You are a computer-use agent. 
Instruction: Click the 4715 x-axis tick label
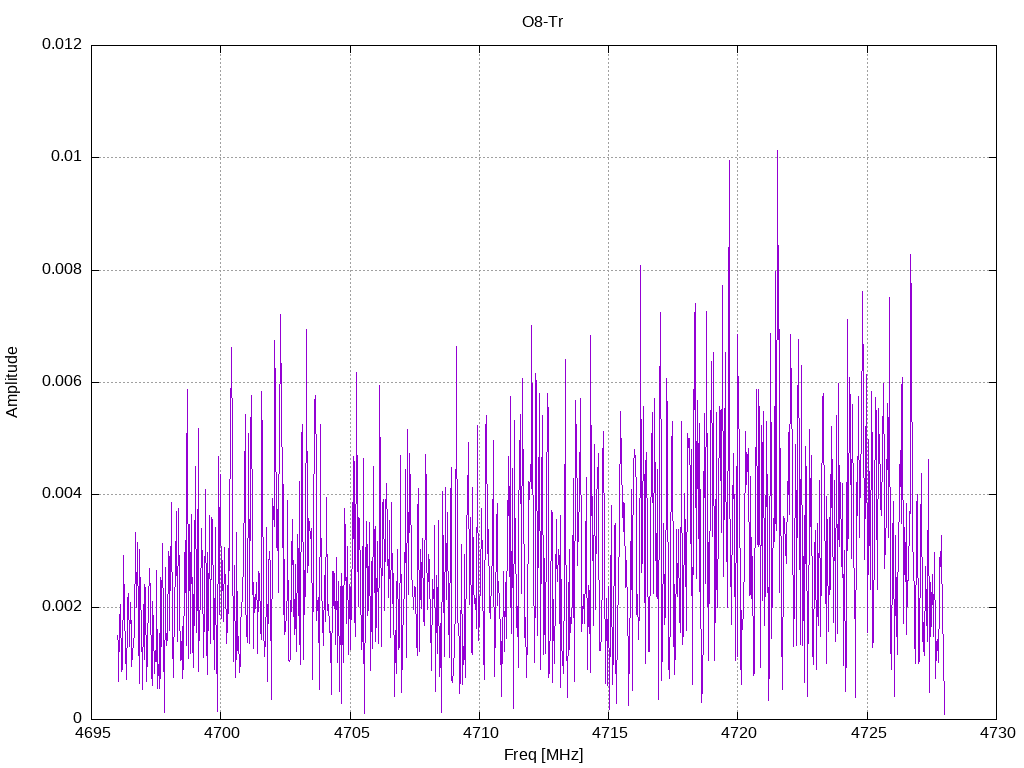pyautogui.click(x=609, y=733)
